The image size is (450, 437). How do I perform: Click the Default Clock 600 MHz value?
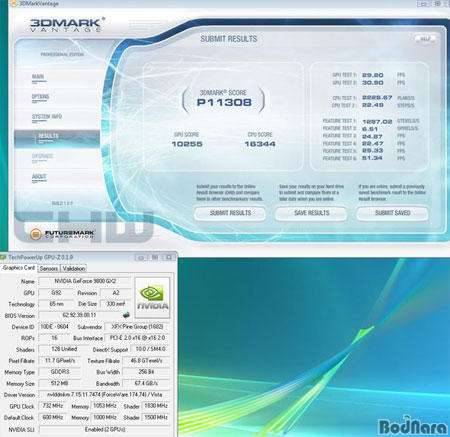(x=53, y=417)
